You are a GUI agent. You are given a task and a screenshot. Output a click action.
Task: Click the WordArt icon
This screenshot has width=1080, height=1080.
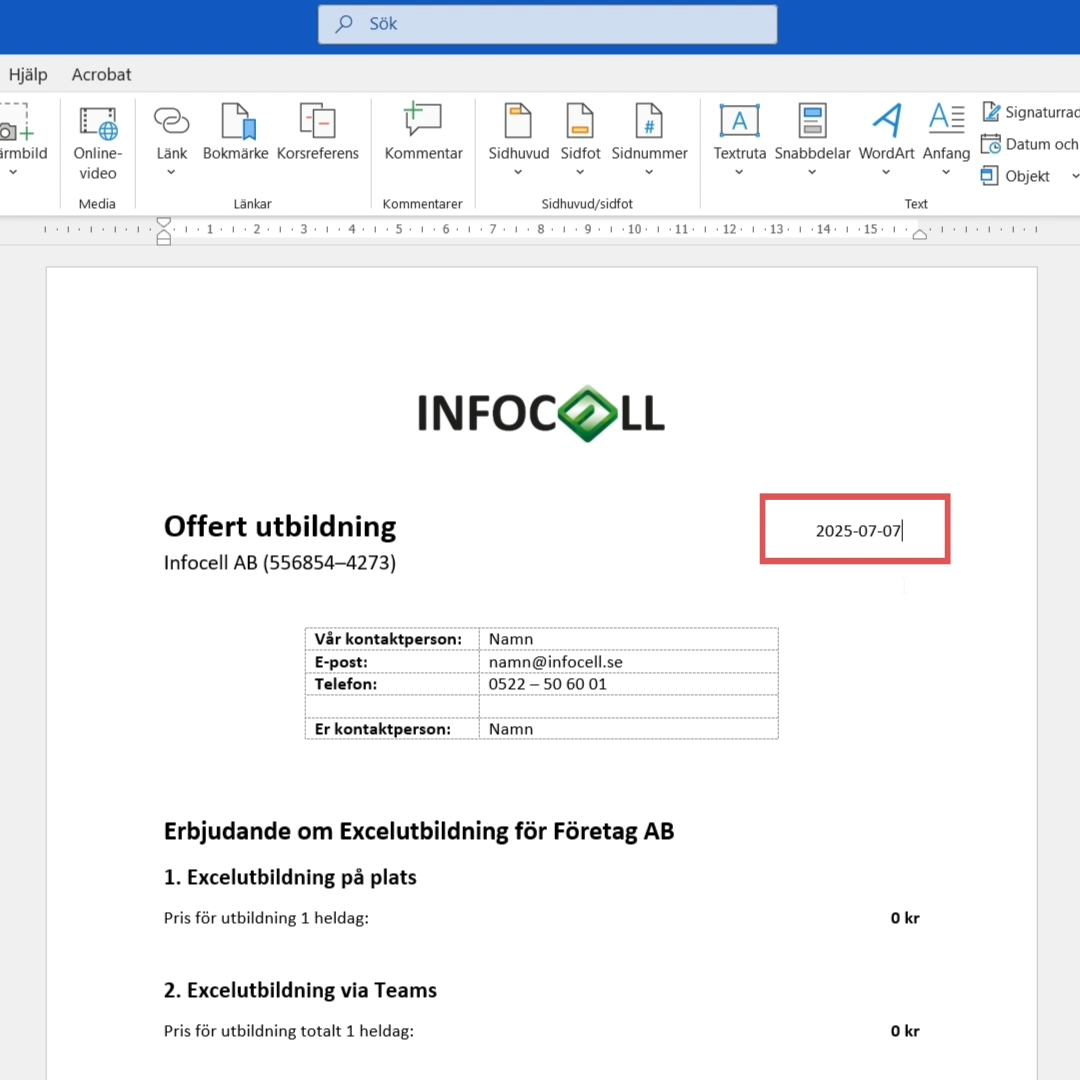886,121
